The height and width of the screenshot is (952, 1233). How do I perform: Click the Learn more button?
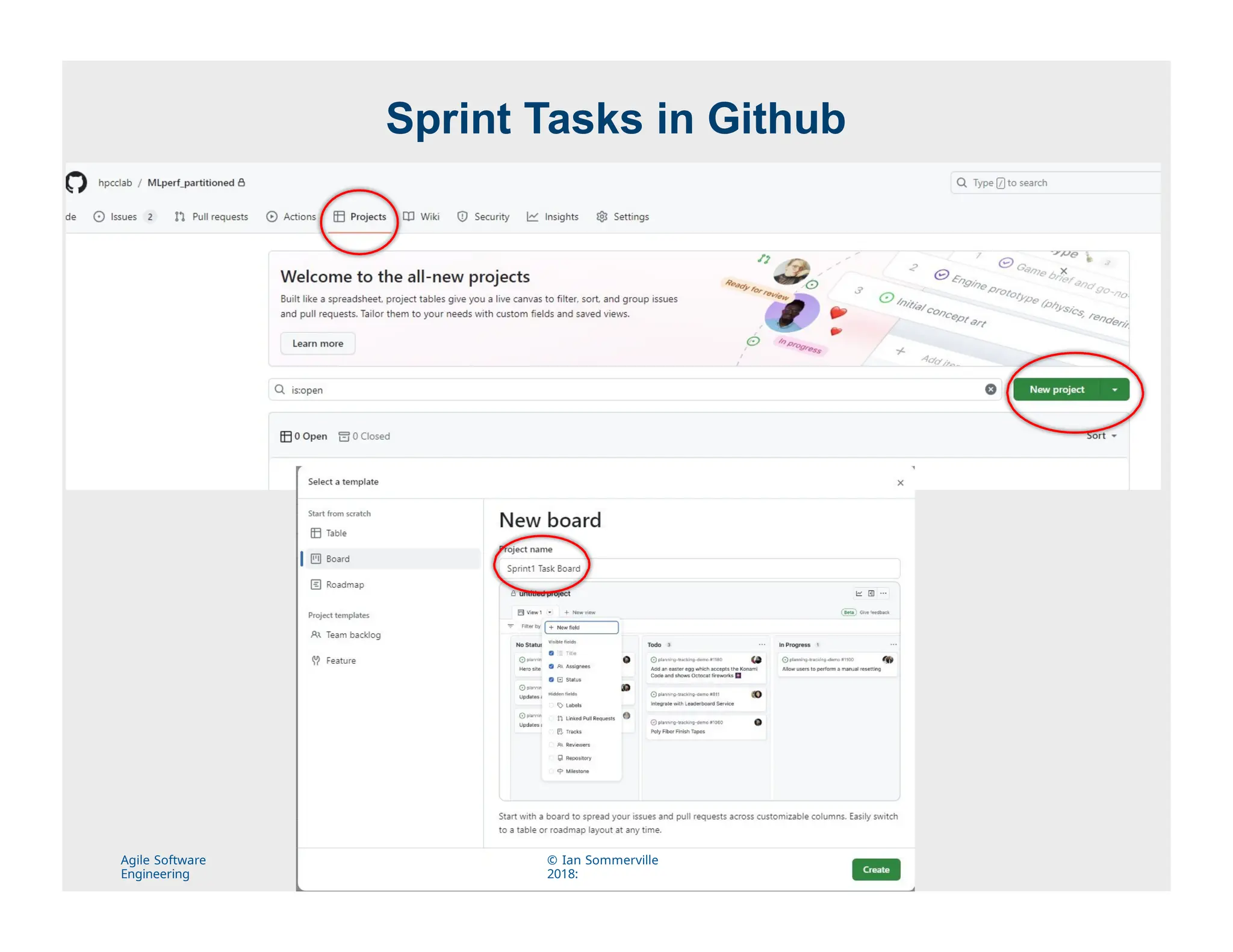pos(318,344)
